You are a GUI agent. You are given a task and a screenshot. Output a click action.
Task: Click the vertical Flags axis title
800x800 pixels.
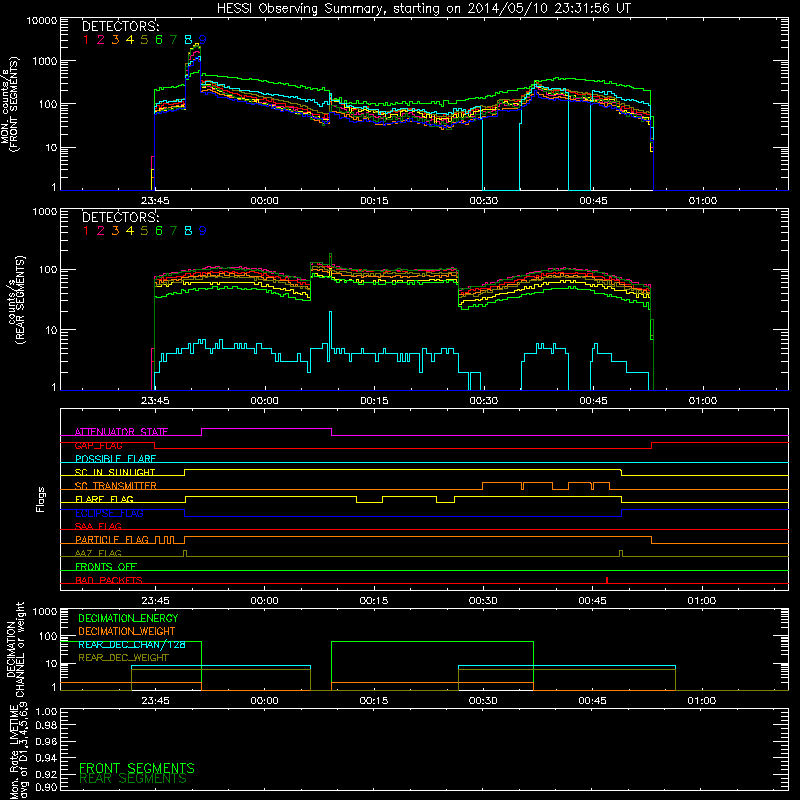[41, 499]
